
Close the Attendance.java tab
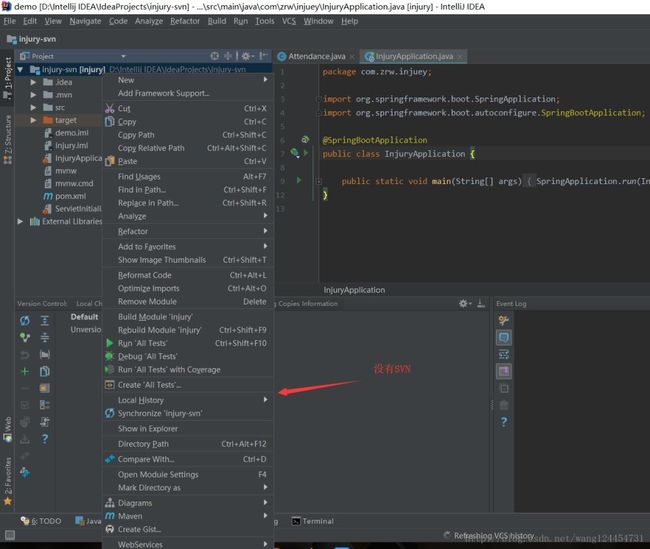point(352,57)
